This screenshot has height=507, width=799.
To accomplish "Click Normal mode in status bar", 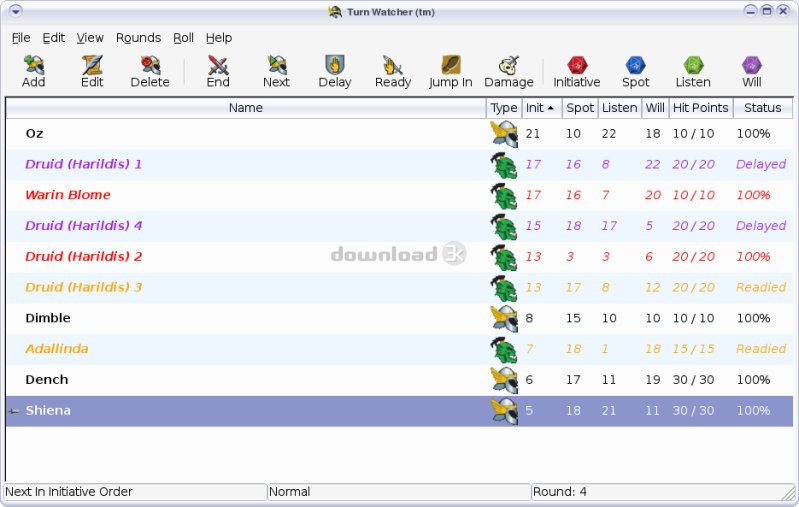I will tap(289, 492).
